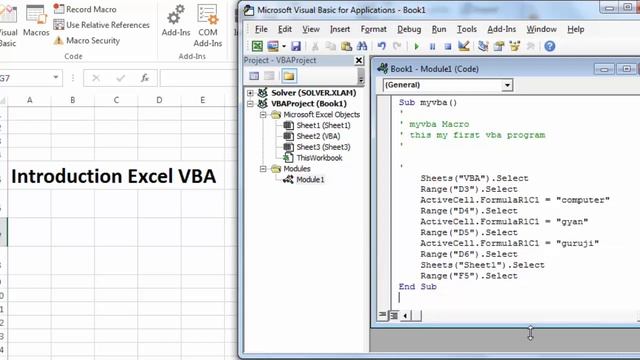The width and height of the screenshot is (640, 360).
Task: Click View Object icon in Project pane
Action: [x=269, y=76]
